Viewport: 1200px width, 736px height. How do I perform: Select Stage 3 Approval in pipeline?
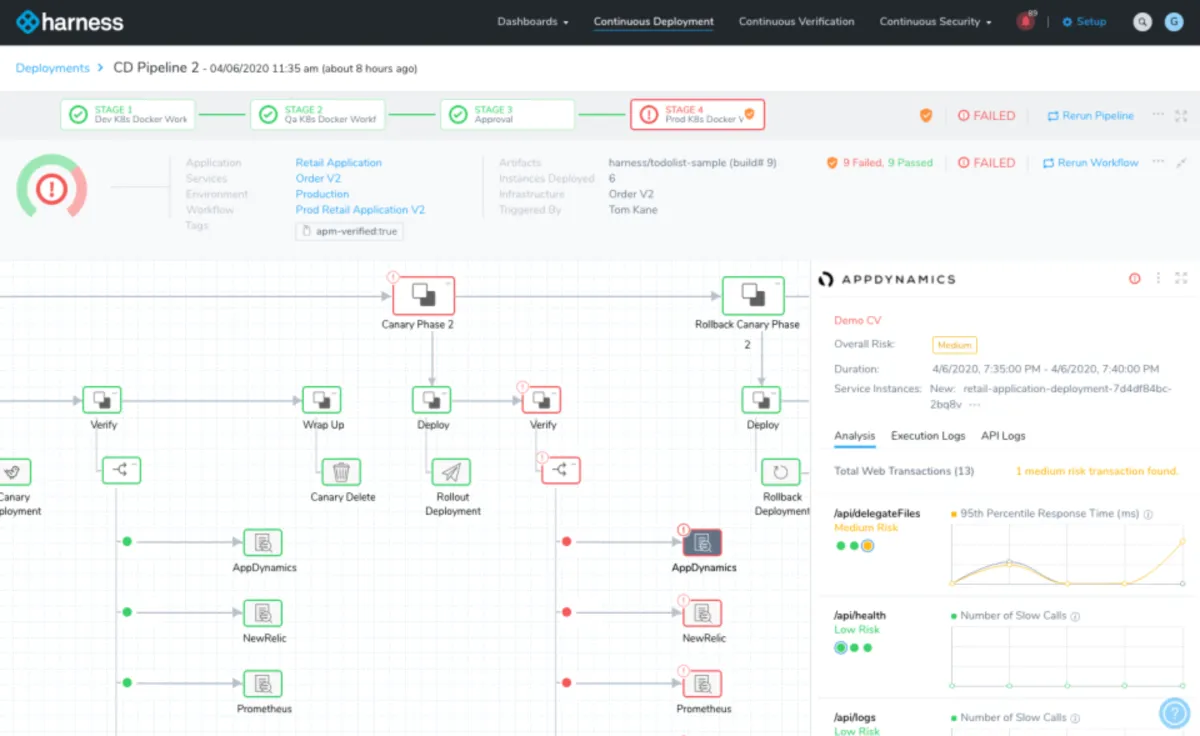pyautogui.click(x=507, y=115)
